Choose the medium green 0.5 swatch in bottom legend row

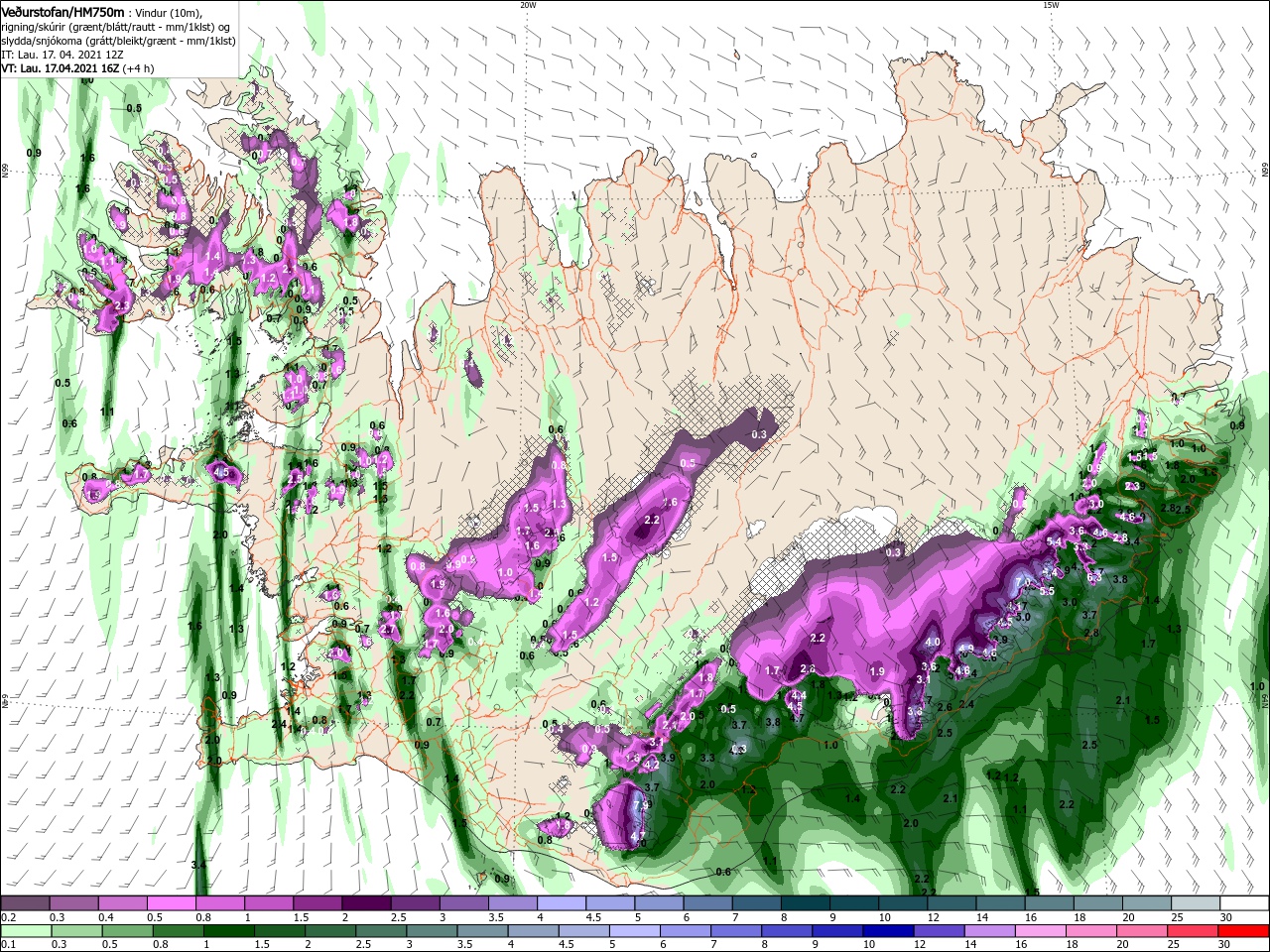(x=126, y=930)
